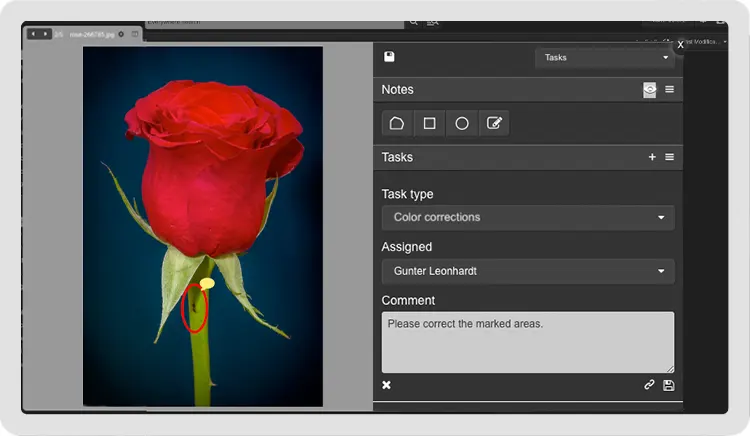
Task: Click the save icon at panel top
Action: point(389,57)
